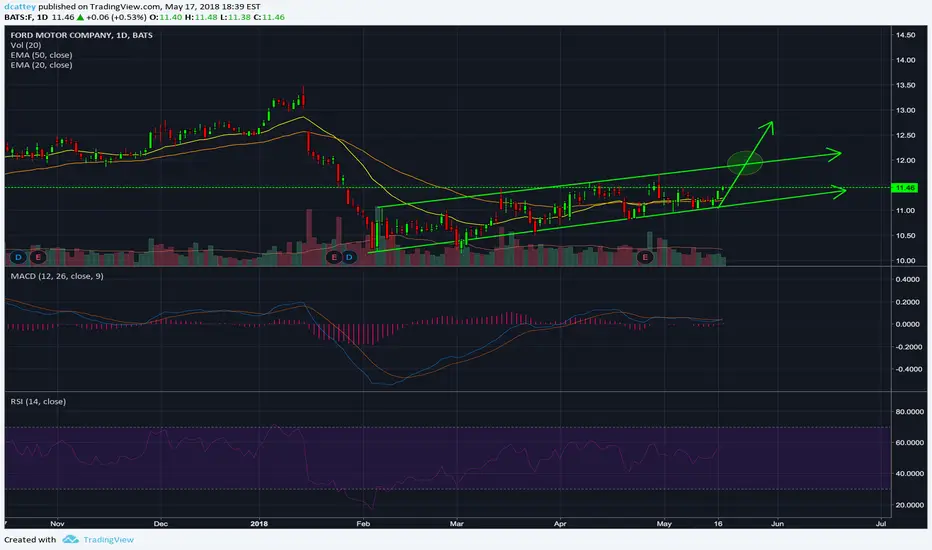Click the C:11.46 close value in header
Image resolution: width=932 pixels, height=550 pixels.
pos(269,17)
